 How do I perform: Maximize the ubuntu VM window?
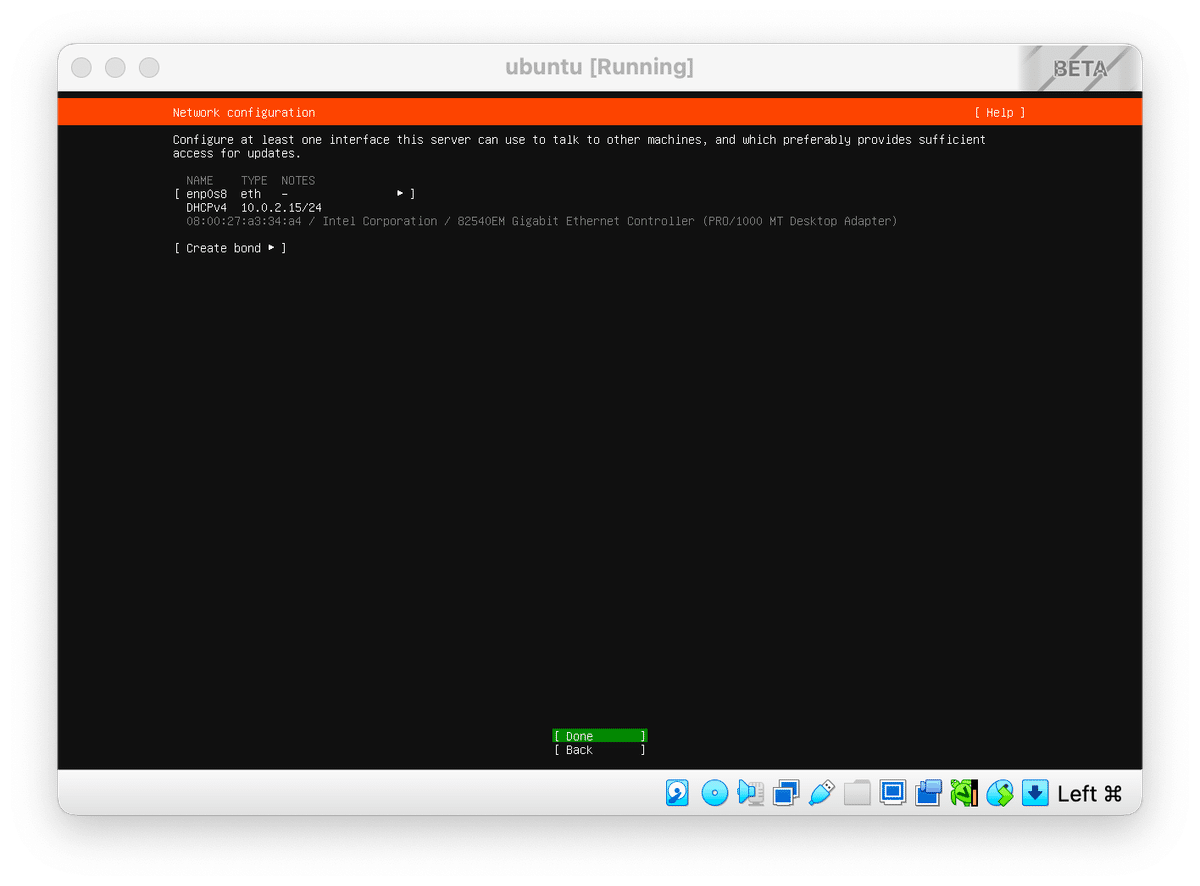pyautogui.click(x=149, y=67)
